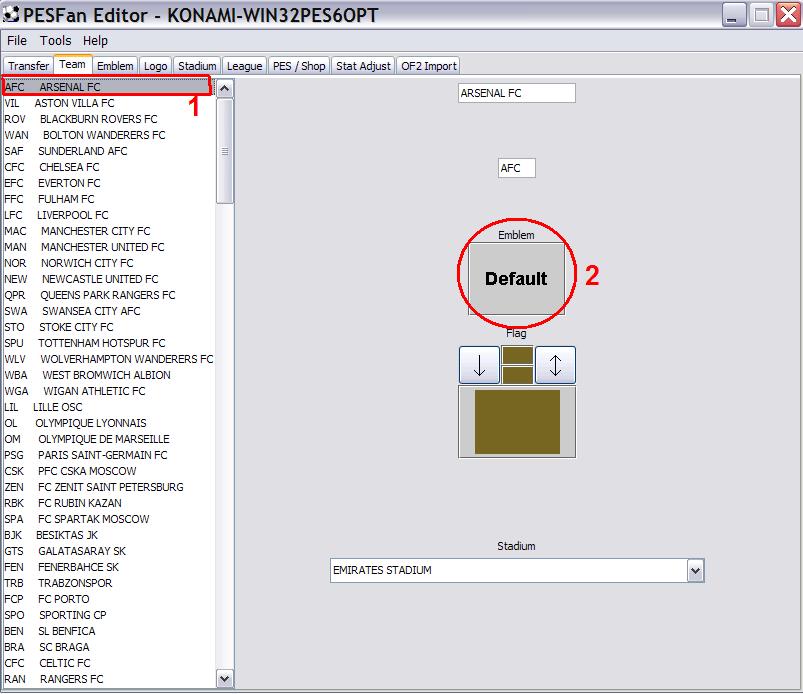Switch to the Transfer tab
The width and height of the screenshot is (803, 694).
(x=28, y=66)
